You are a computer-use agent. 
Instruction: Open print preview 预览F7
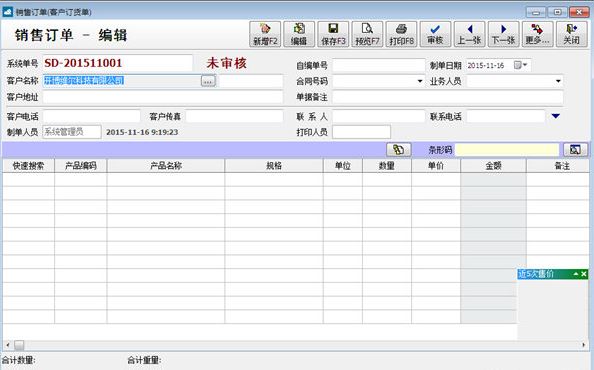[x=367, y=34]
